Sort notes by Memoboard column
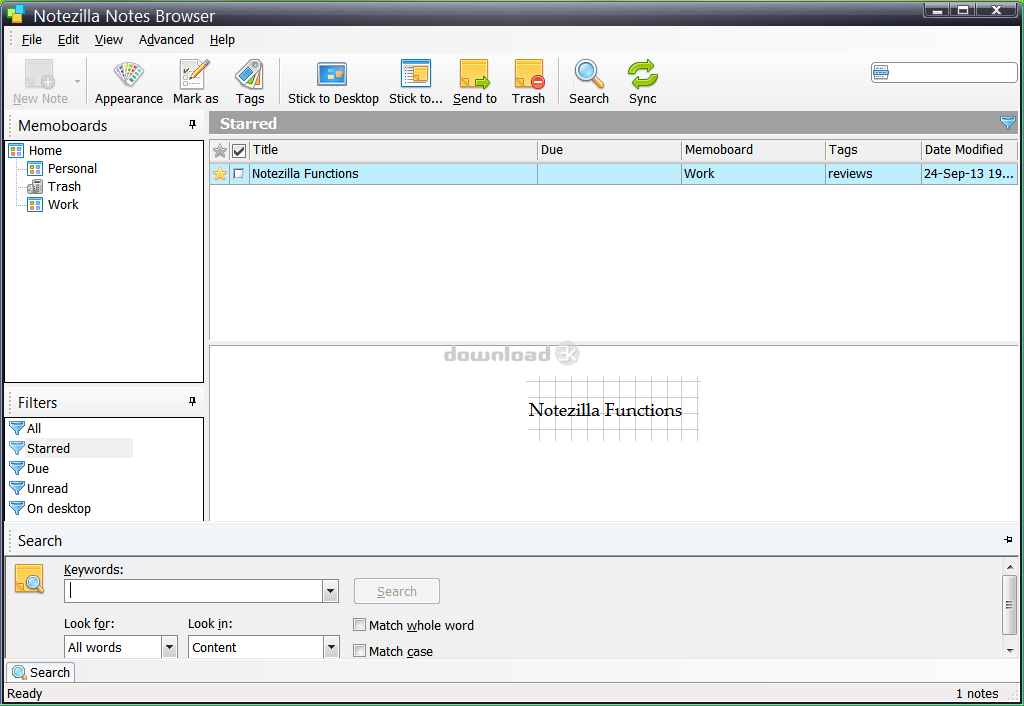Screen dimensions: 1024x706 (753, 150)
